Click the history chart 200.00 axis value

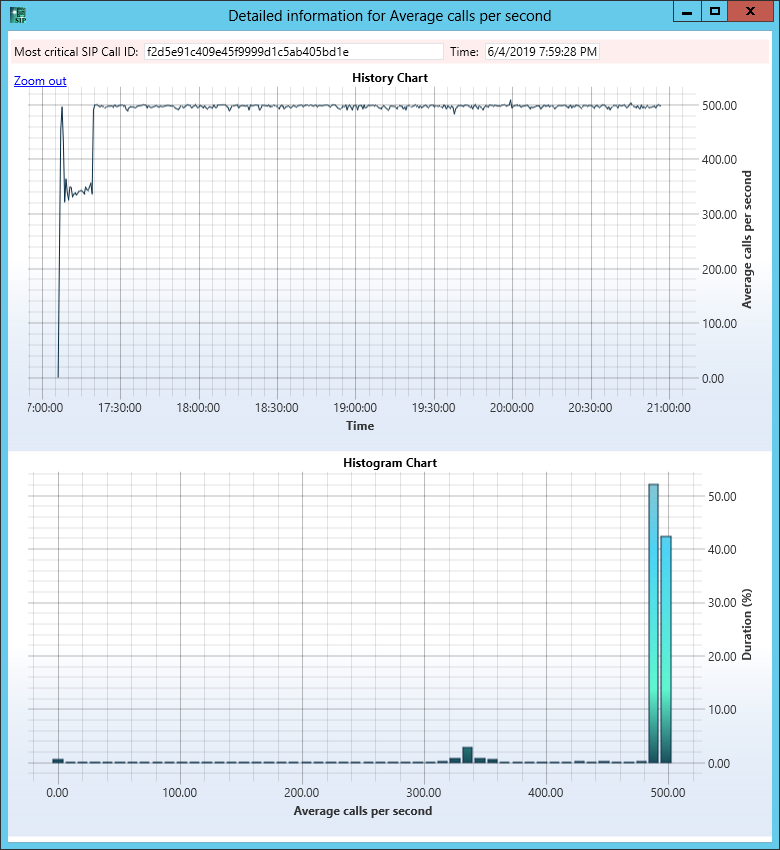(x=719, y=269)
